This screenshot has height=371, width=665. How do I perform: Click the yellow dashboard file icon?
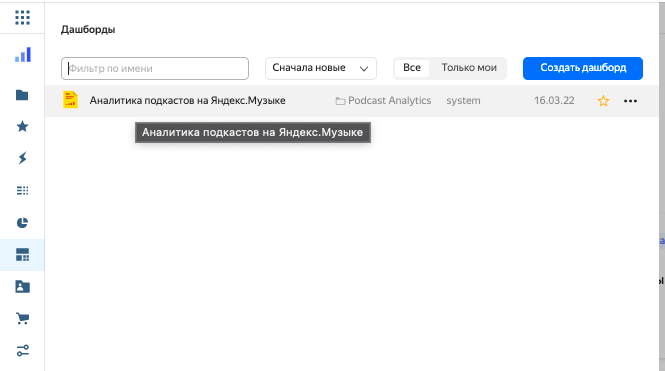70,100
